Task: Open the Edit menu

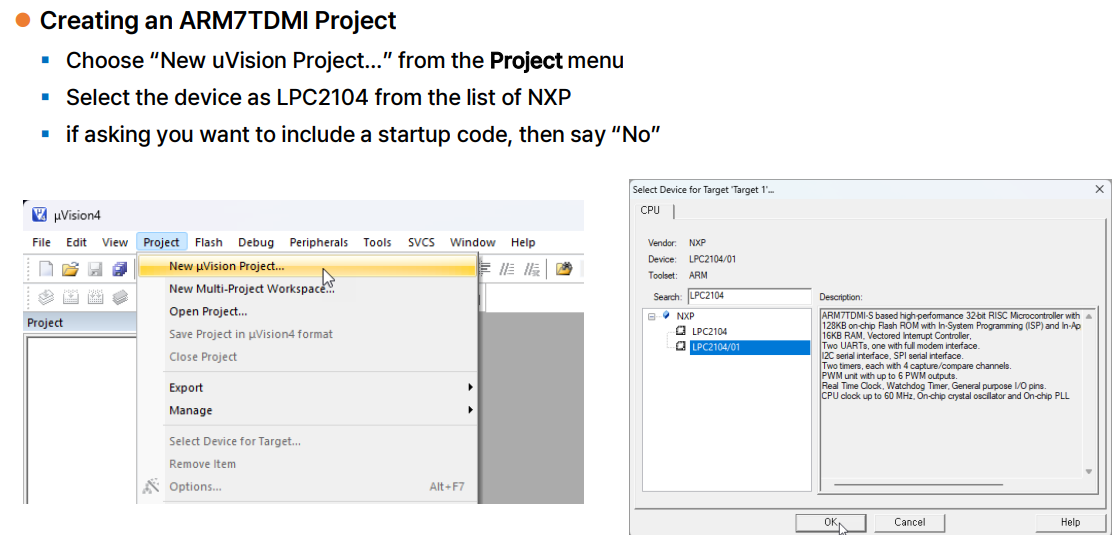Action: pyautogui.click(x=76, y=242)
